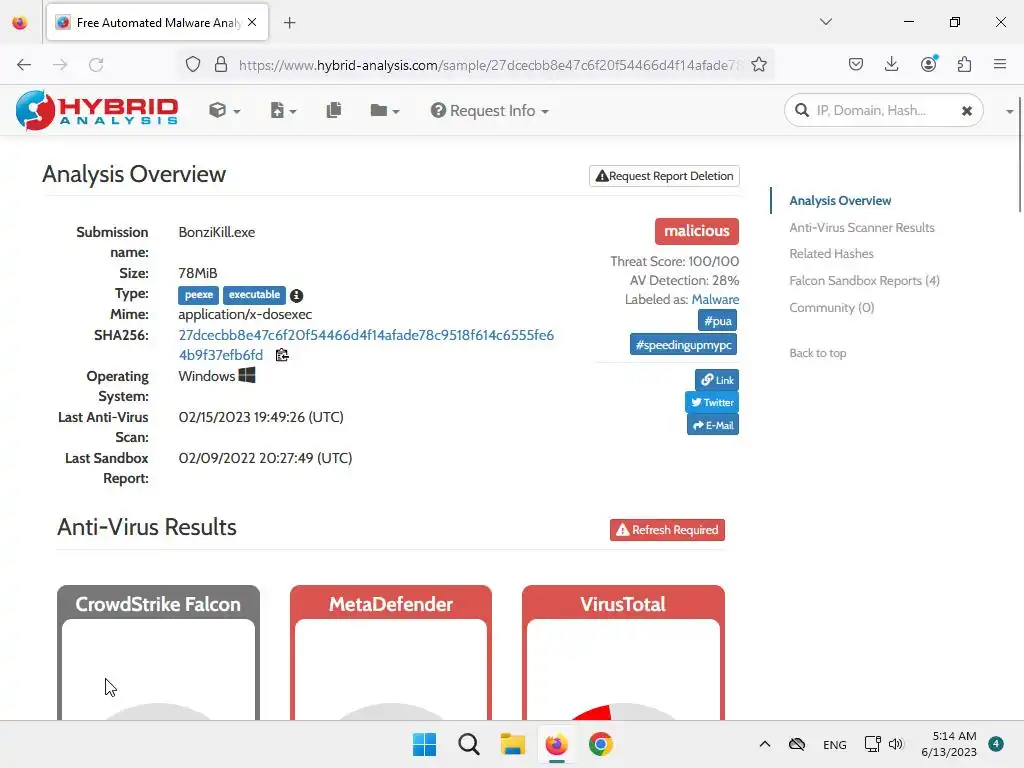Click the #speedingupmypc tag
The width and height of the screenshot is (1024, 768).
click(x=683, y=344)
